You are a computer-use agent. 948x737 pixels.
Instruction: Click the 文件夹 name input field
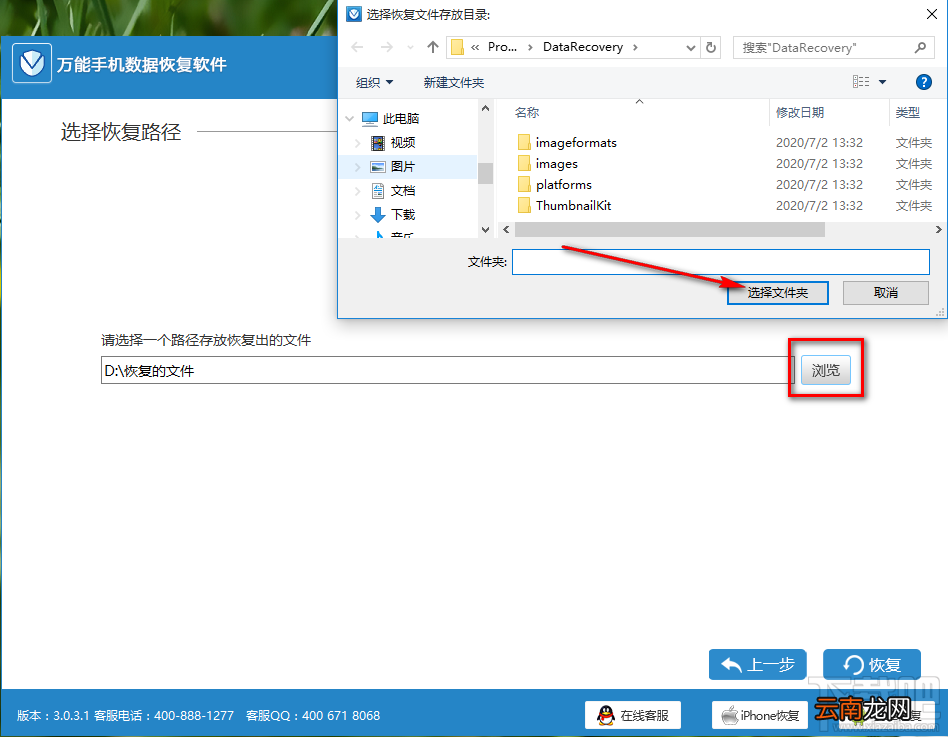(721, 262)
